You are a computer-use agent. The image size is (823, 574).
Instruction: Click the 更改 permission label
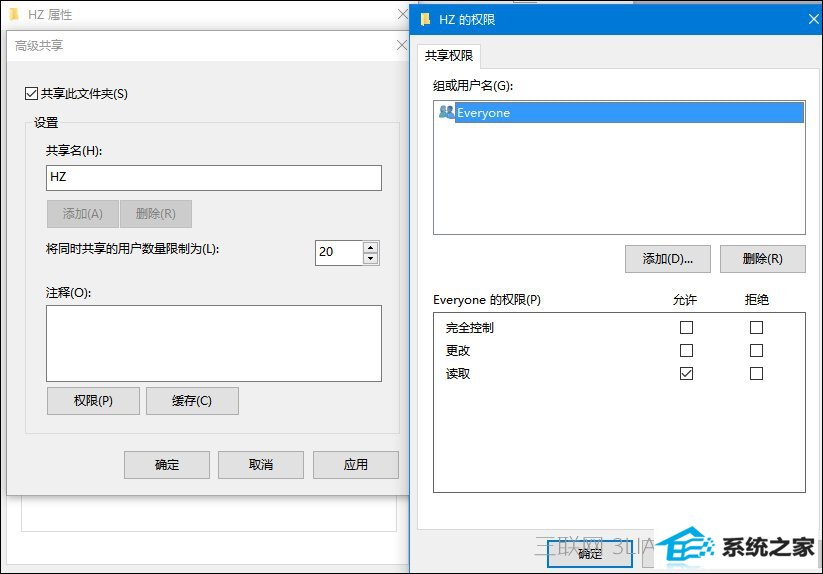click(458, 350)
